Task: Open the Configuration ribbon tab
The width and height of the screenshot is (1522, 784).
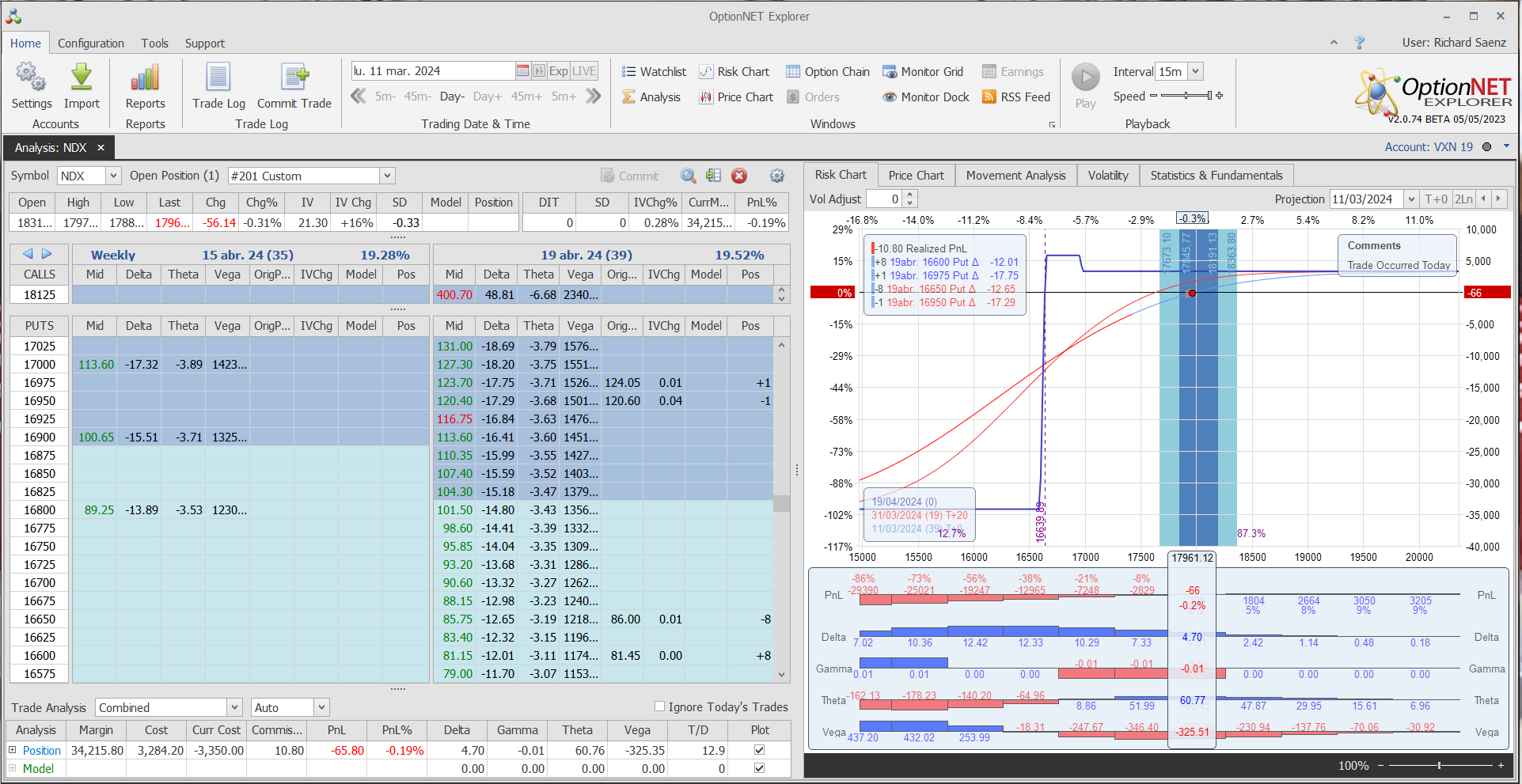Action: (x=90, y=44)
